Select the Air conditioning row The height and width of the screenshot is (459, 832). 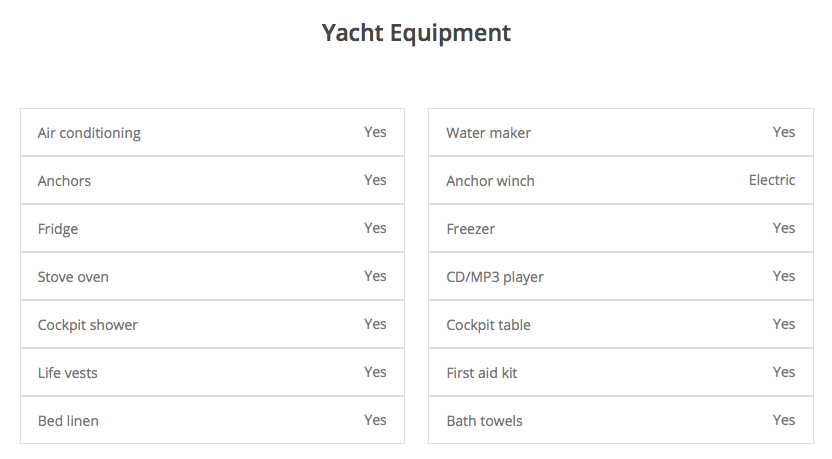point(212,132)
